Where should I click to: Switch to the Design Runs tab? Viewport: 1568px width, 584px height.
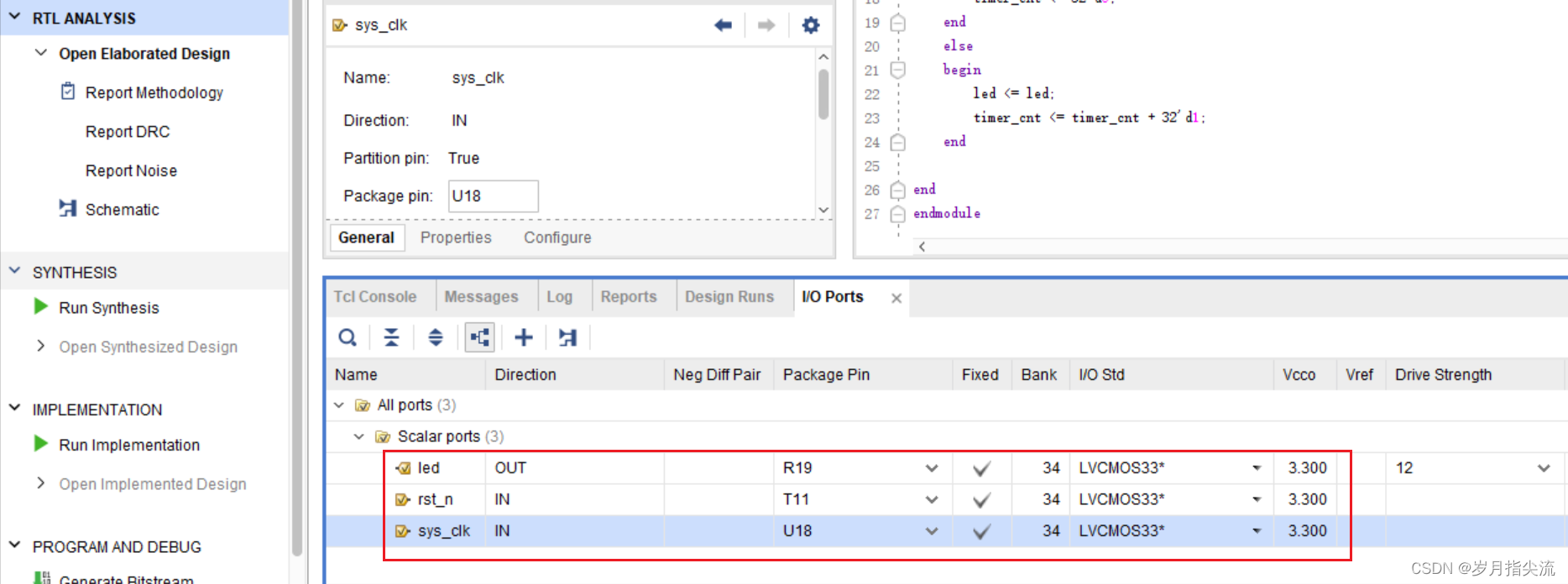pyautogui.click(x=729, y=297)
